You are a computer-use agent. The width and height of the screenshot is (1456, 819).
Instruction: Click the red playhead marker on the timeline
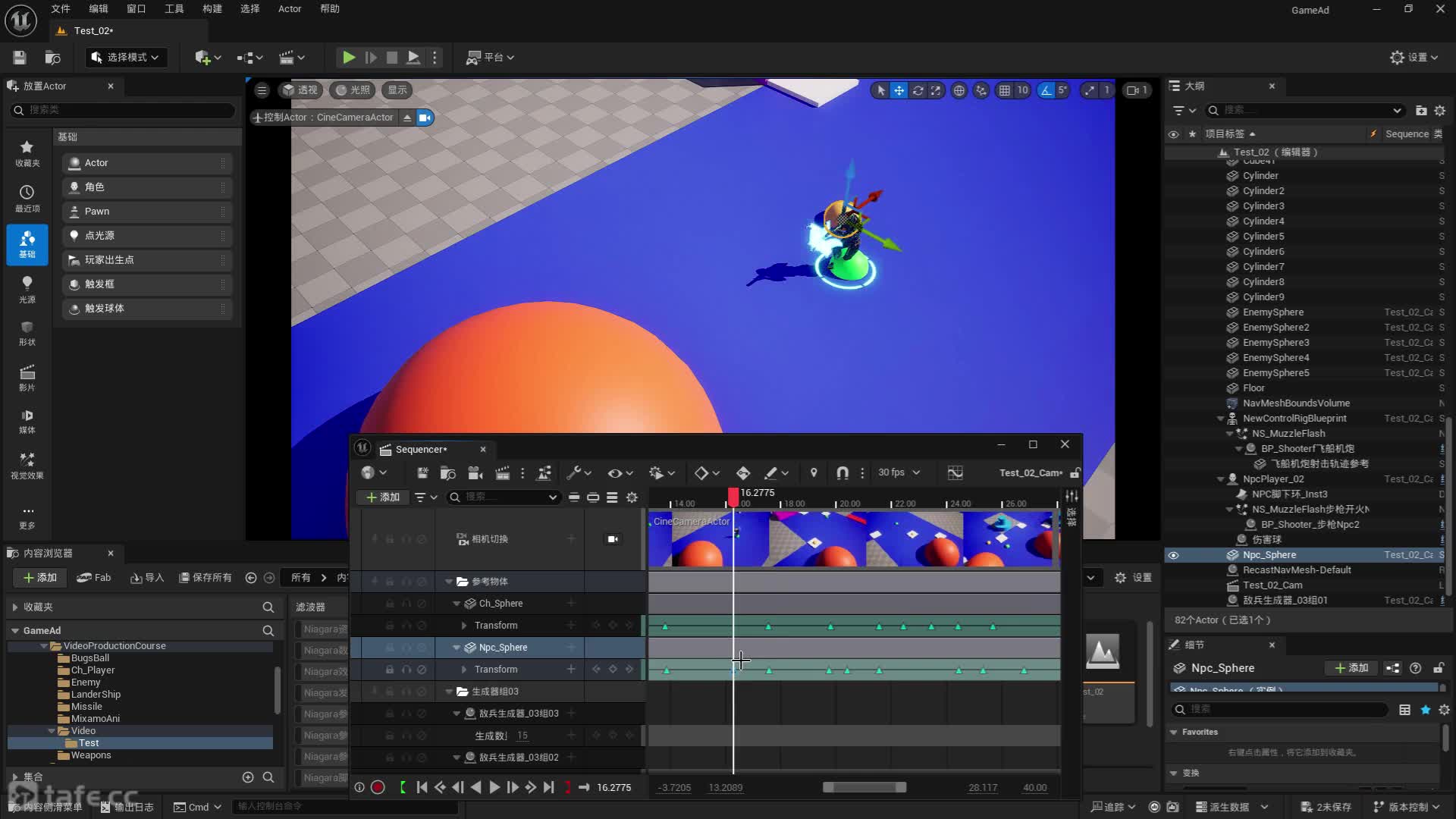733,497
